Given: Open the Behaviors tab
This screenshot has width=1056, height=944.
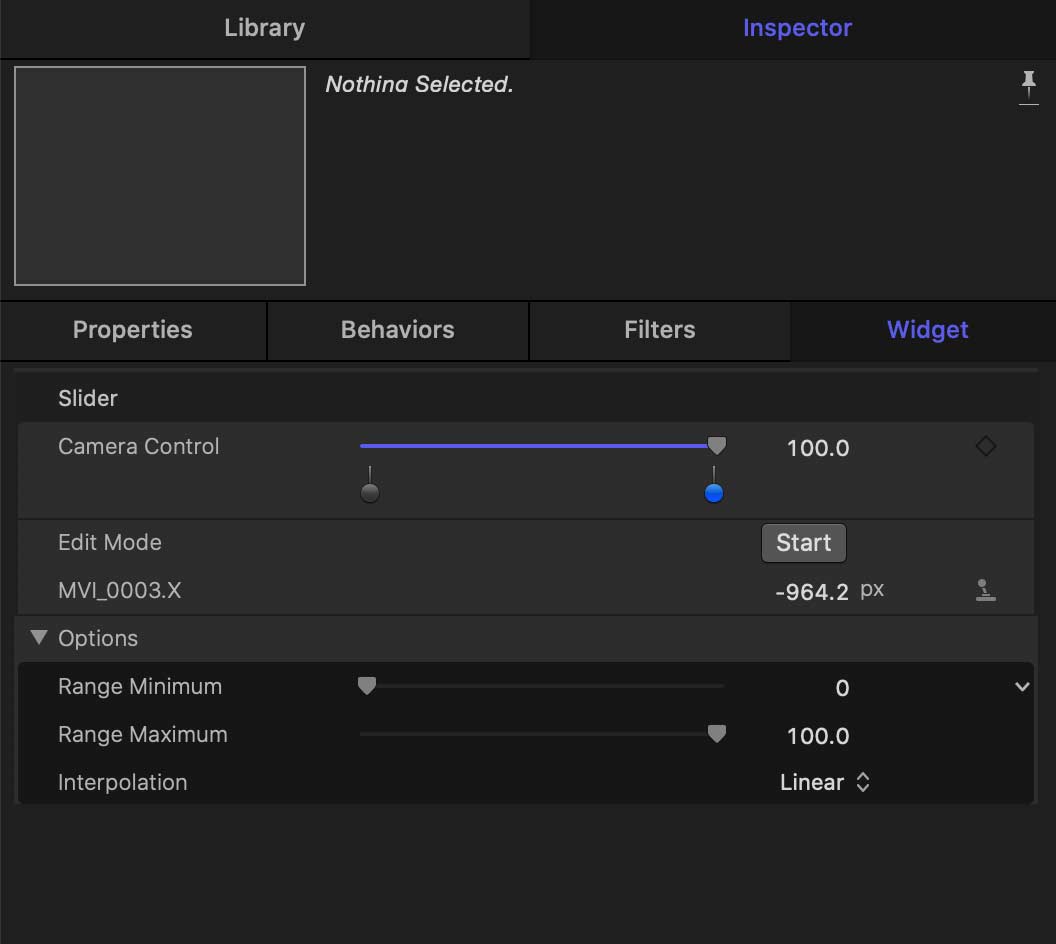Looking at the screenshot, I should (x=397, y=330).
